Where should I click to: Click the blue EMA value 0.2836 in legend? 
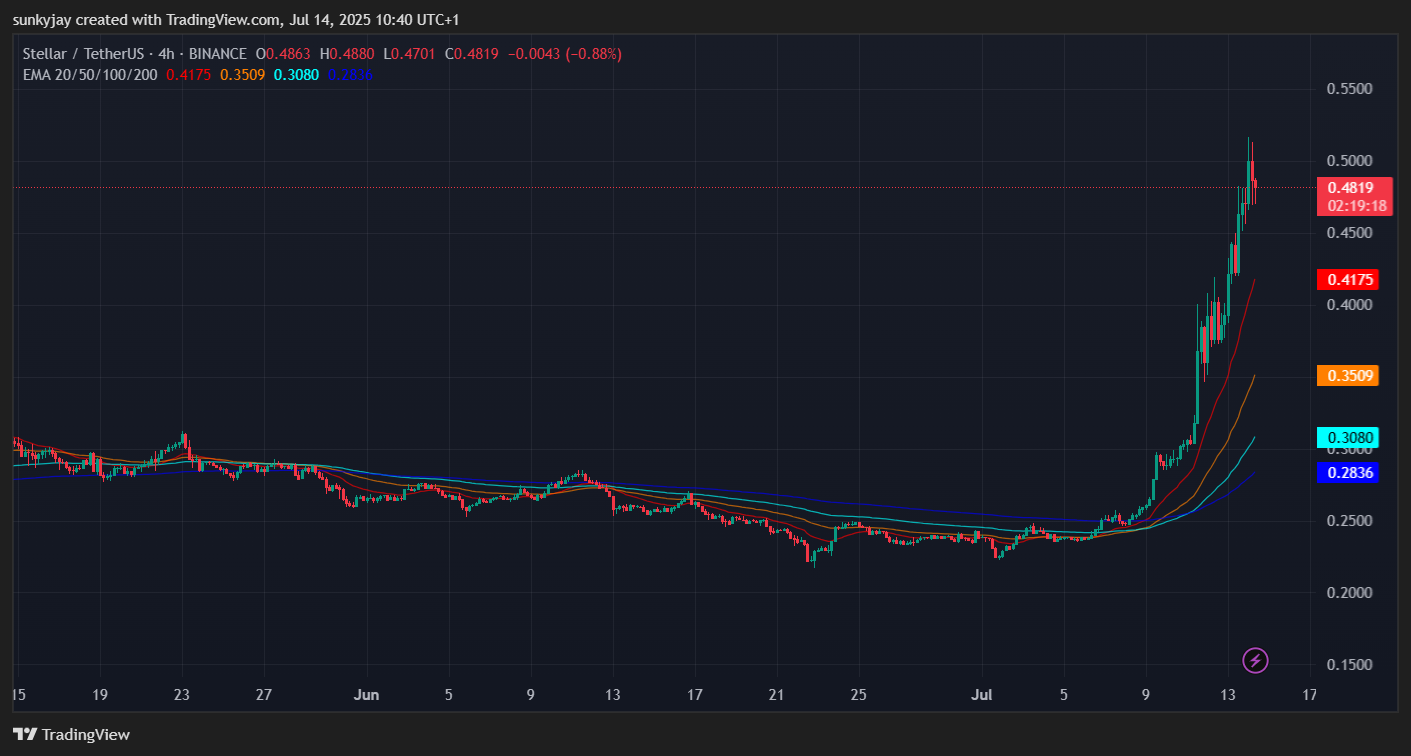350,74
